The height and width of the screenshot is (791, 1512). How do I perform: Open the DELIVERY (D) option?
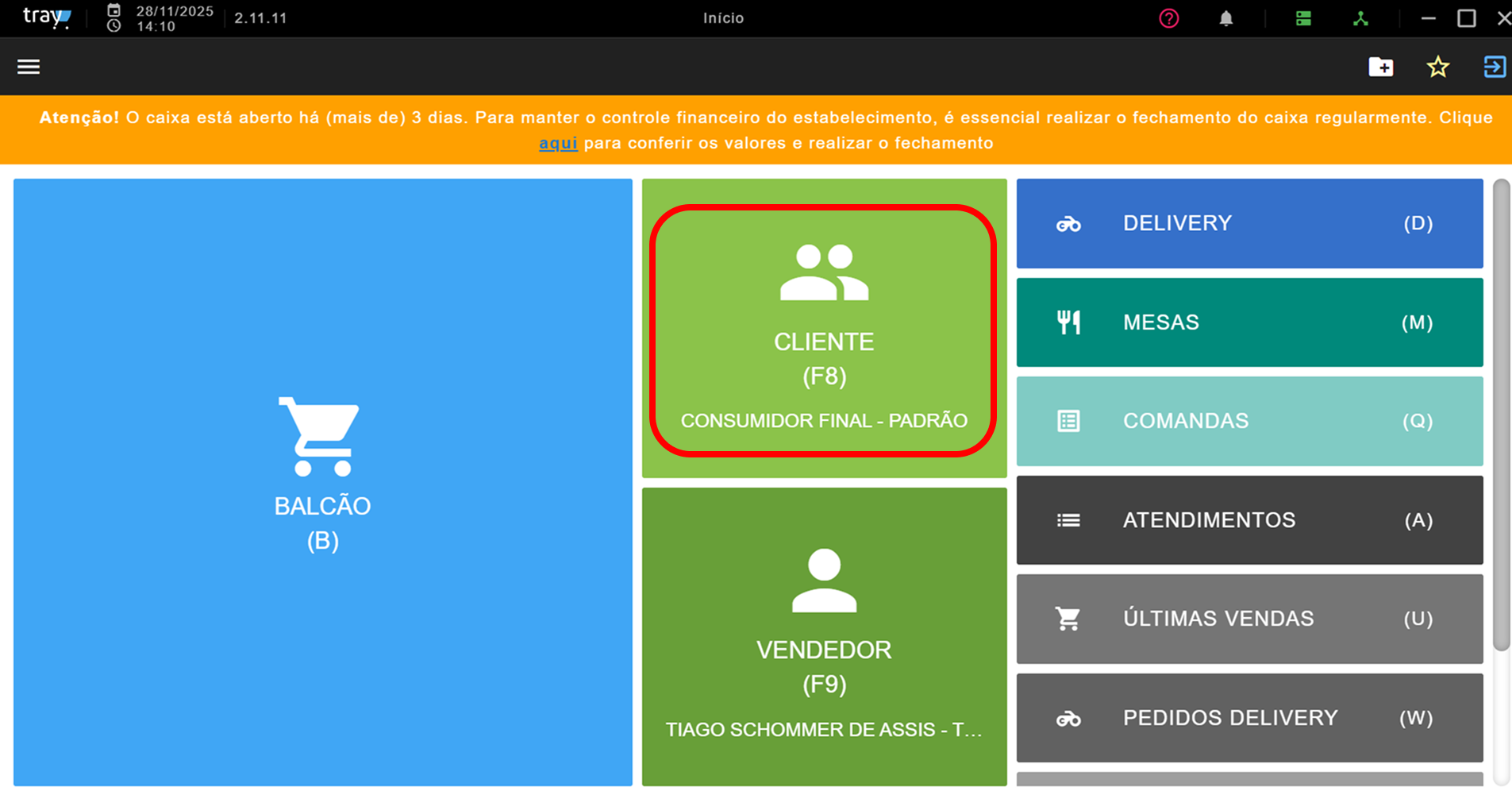(1249, 223)
